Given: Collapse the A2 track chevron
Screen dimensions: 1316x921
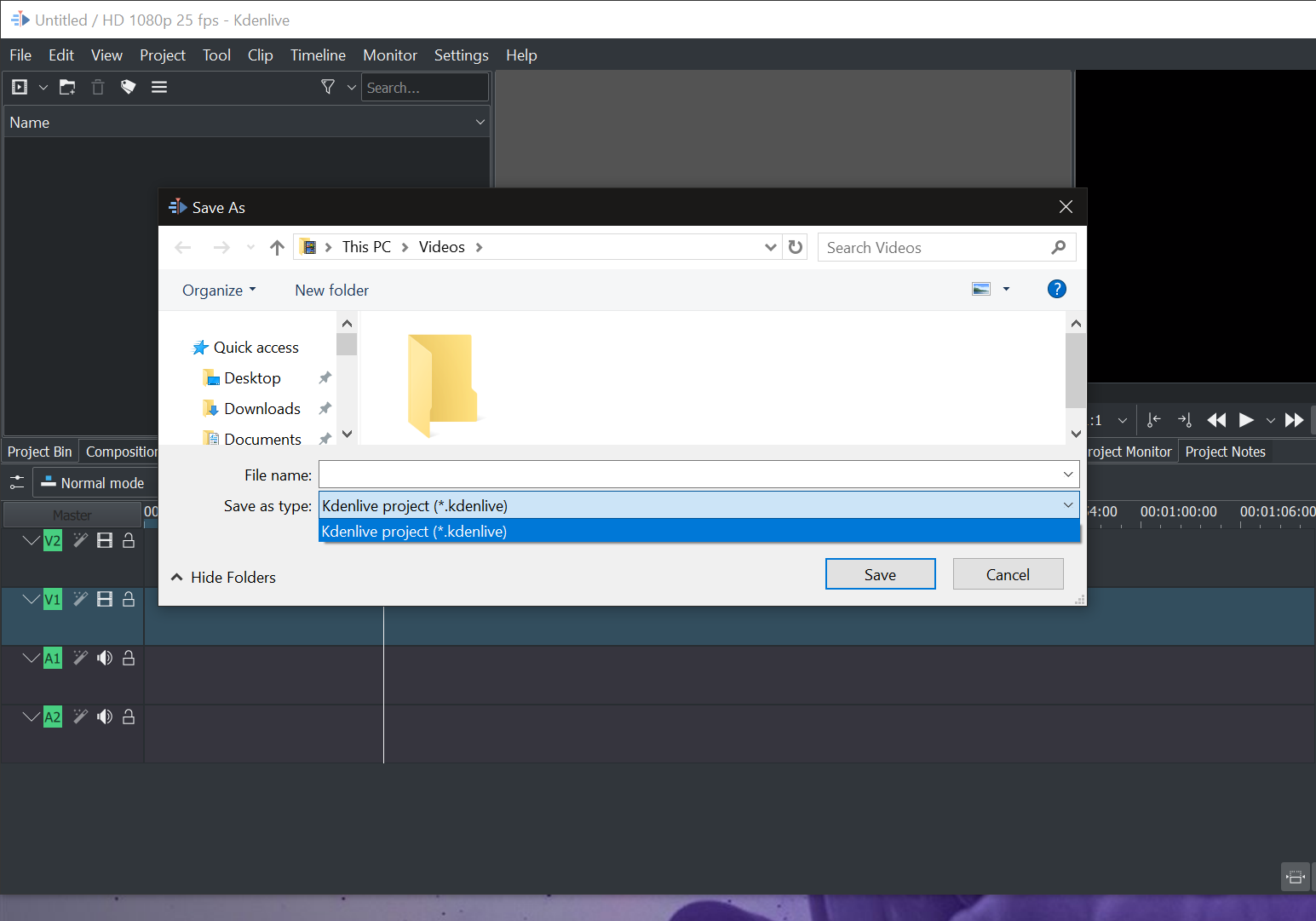Looking at the screenshot, I should (31, 717).
